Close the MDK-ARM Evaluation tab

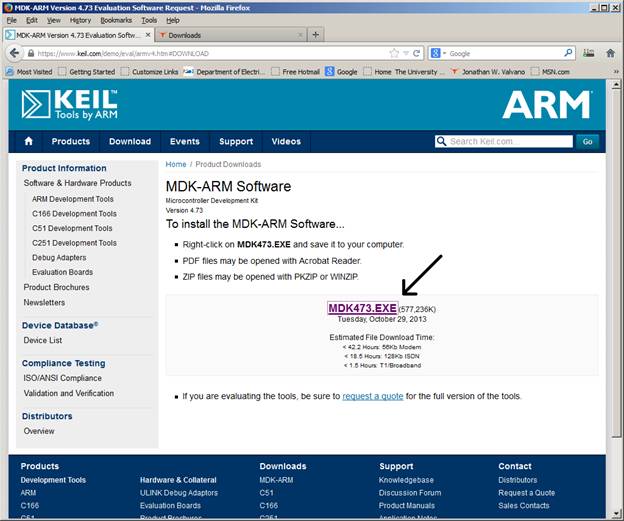(148, 35)
